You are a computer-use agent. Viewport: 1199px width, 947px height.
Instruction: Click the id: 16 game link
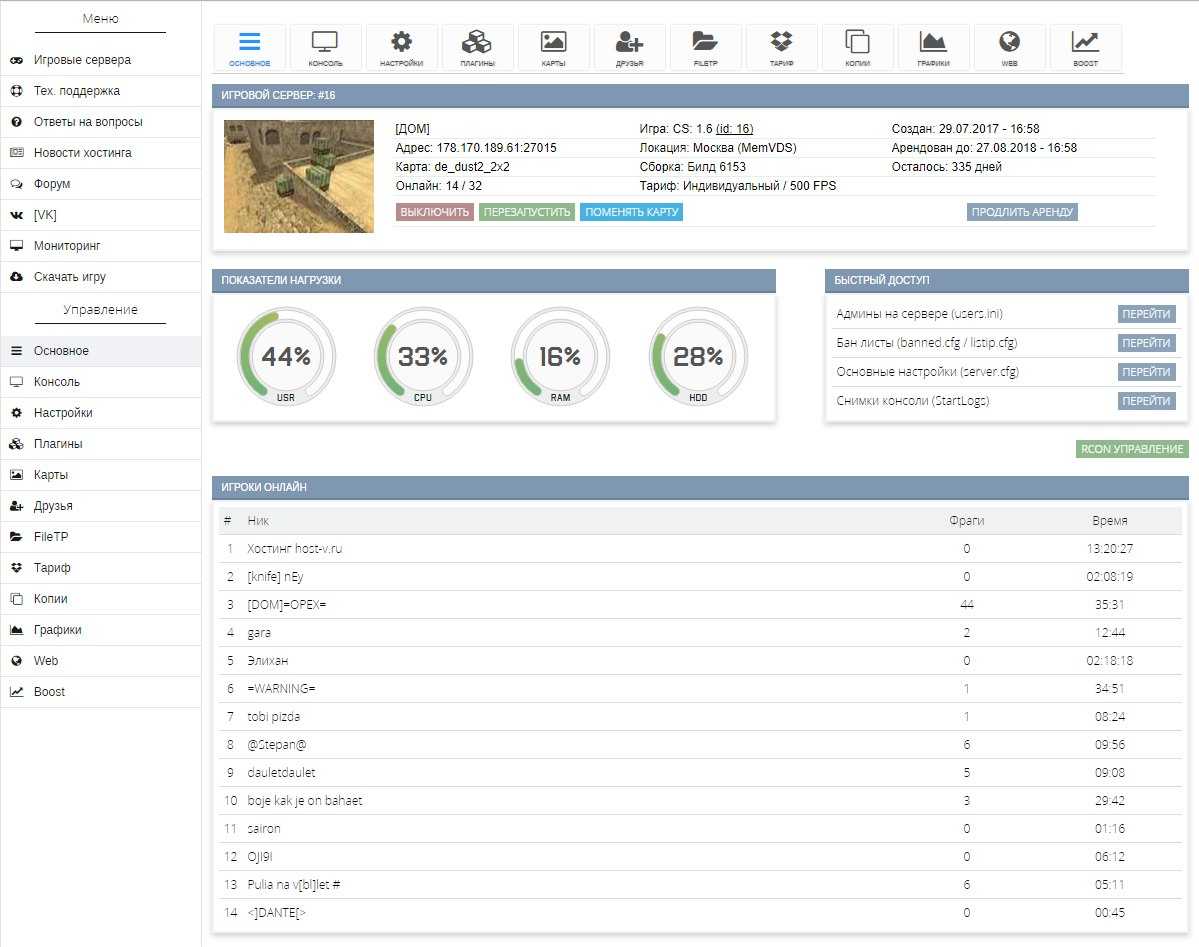(734, 129)
